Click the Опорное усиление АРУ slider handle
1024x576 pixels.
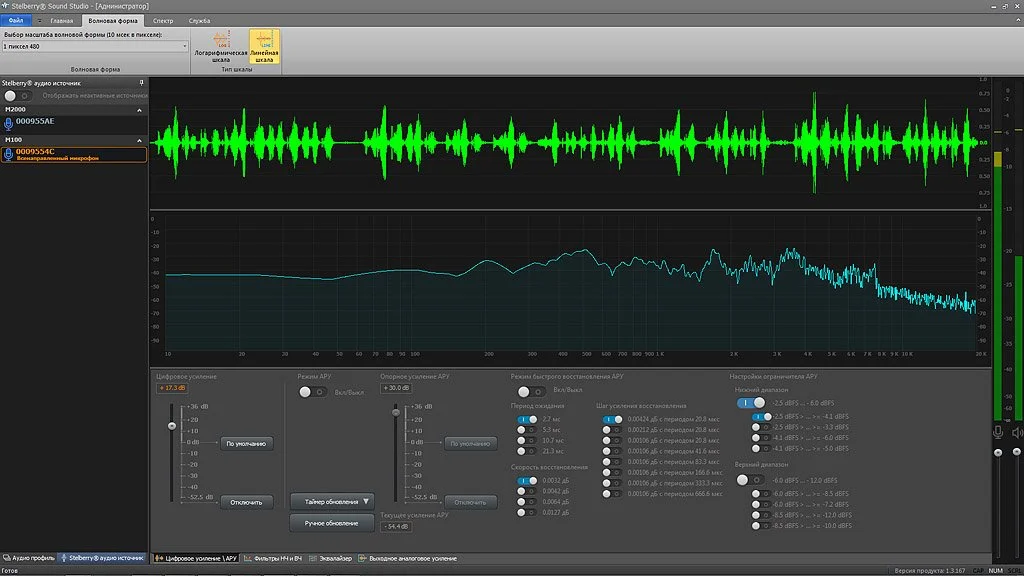pyautogui.click(x=396, y=413)
